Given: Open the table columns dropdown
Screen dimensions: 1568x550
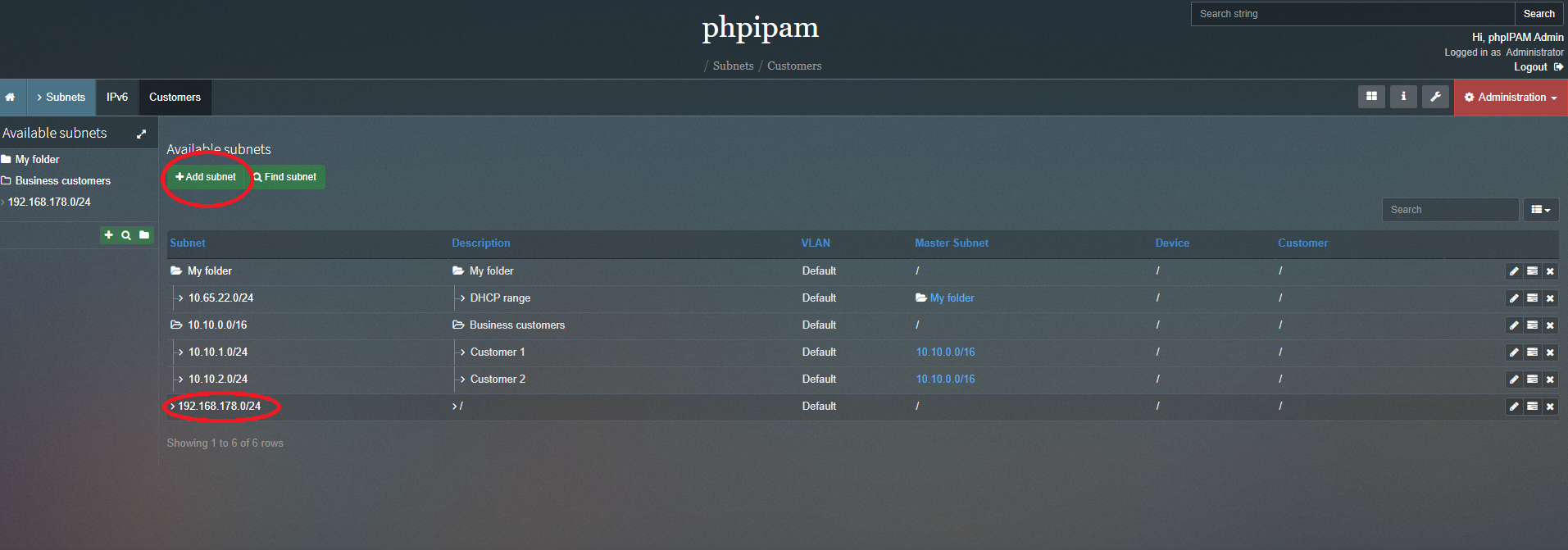Looking at the screenshot, I should [1541, 210].
